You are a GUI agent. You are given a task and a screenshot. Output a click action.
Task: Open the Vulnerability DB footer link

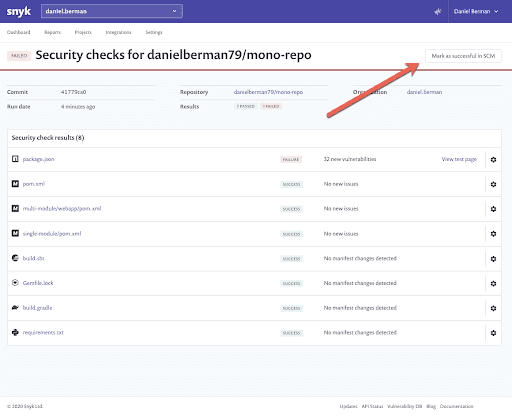click(x=405, y=406)
